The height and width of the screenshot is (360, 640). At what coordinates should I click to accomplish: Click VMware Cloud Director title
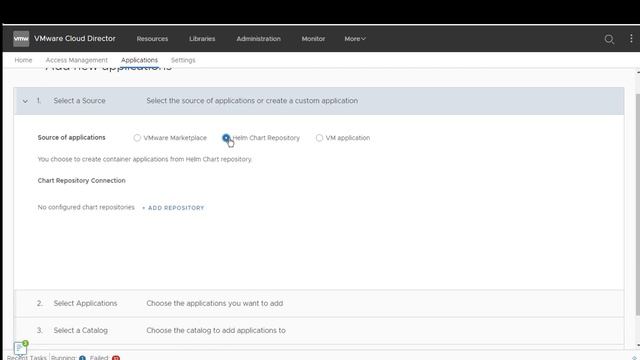point(75,38)
